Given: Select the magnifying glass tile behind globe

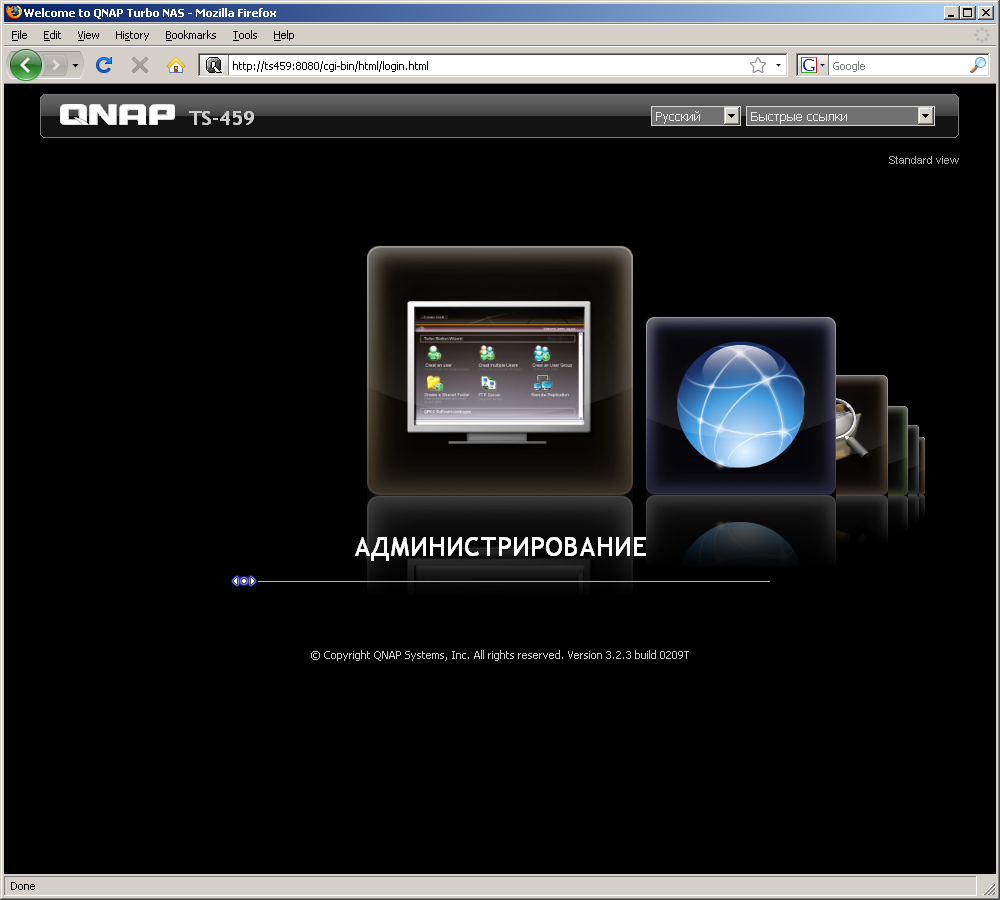Looking at the screenshot, I should 861,434.
